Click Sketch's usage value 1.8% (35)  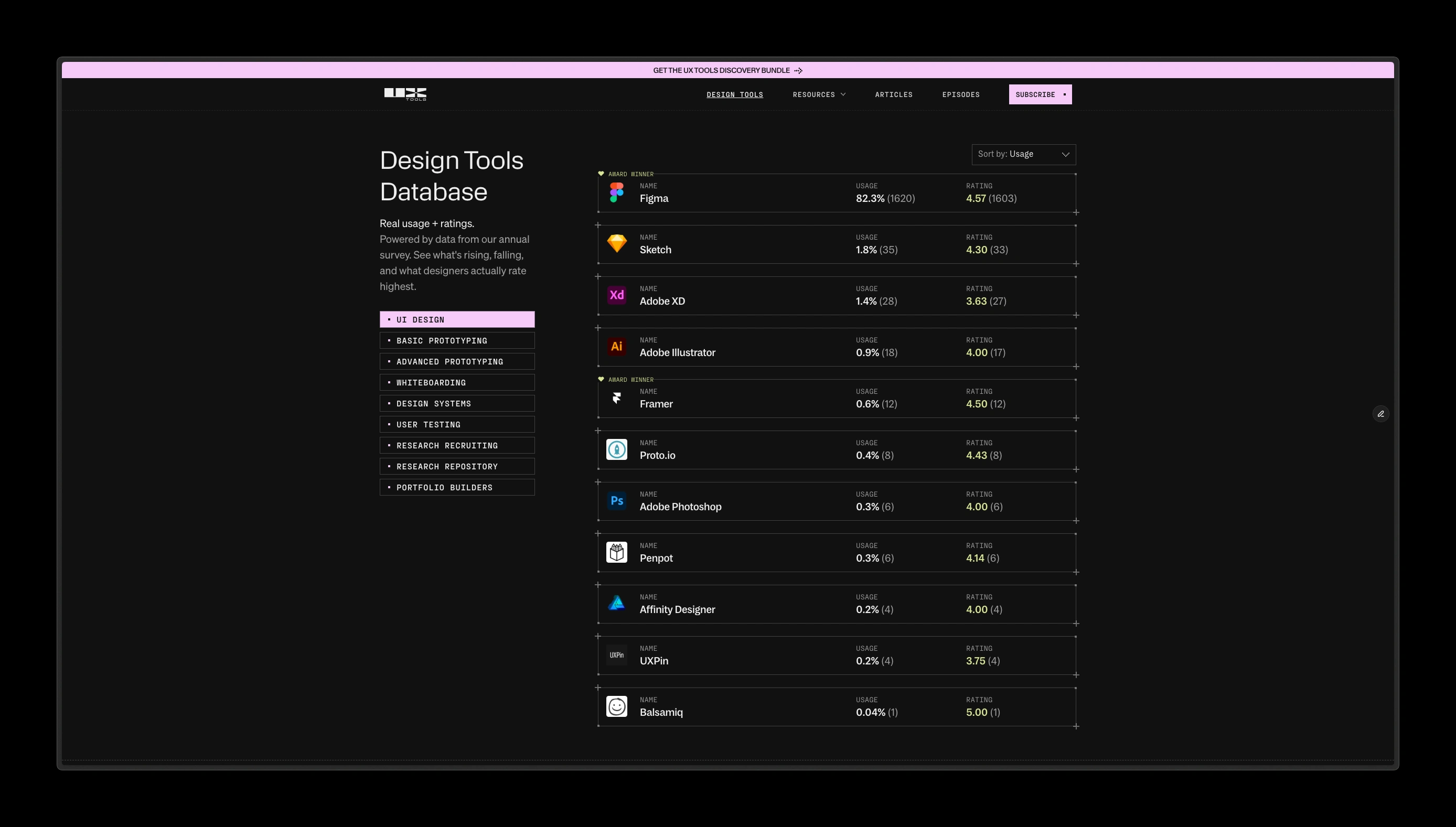[x=876, y=250]
